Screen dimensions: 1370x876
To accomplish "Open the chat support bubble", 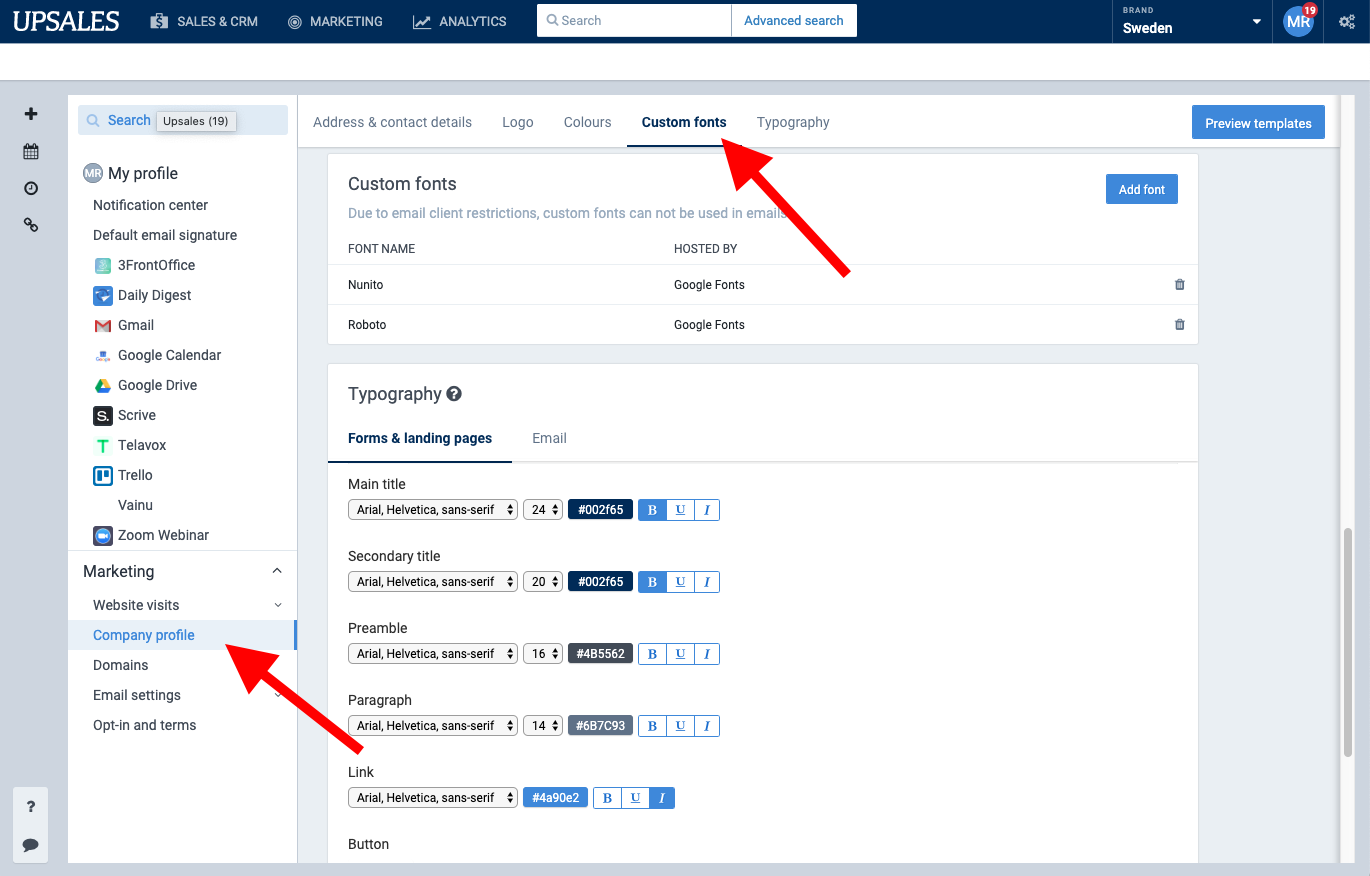I will [30, 844].
